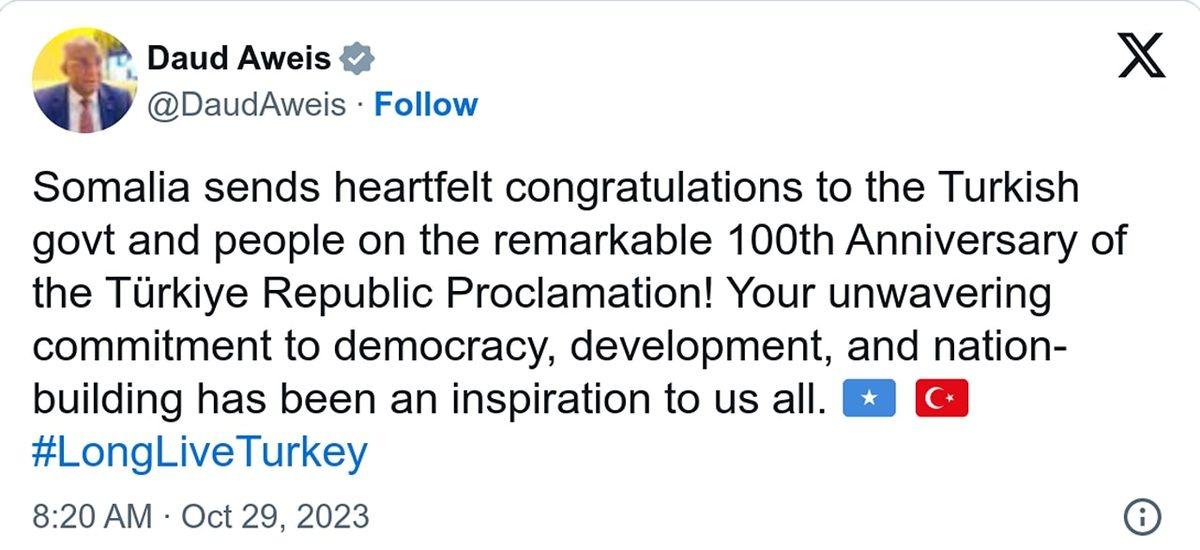
Task: Click the Somalia flag emoji
Action: pos(868,401)
